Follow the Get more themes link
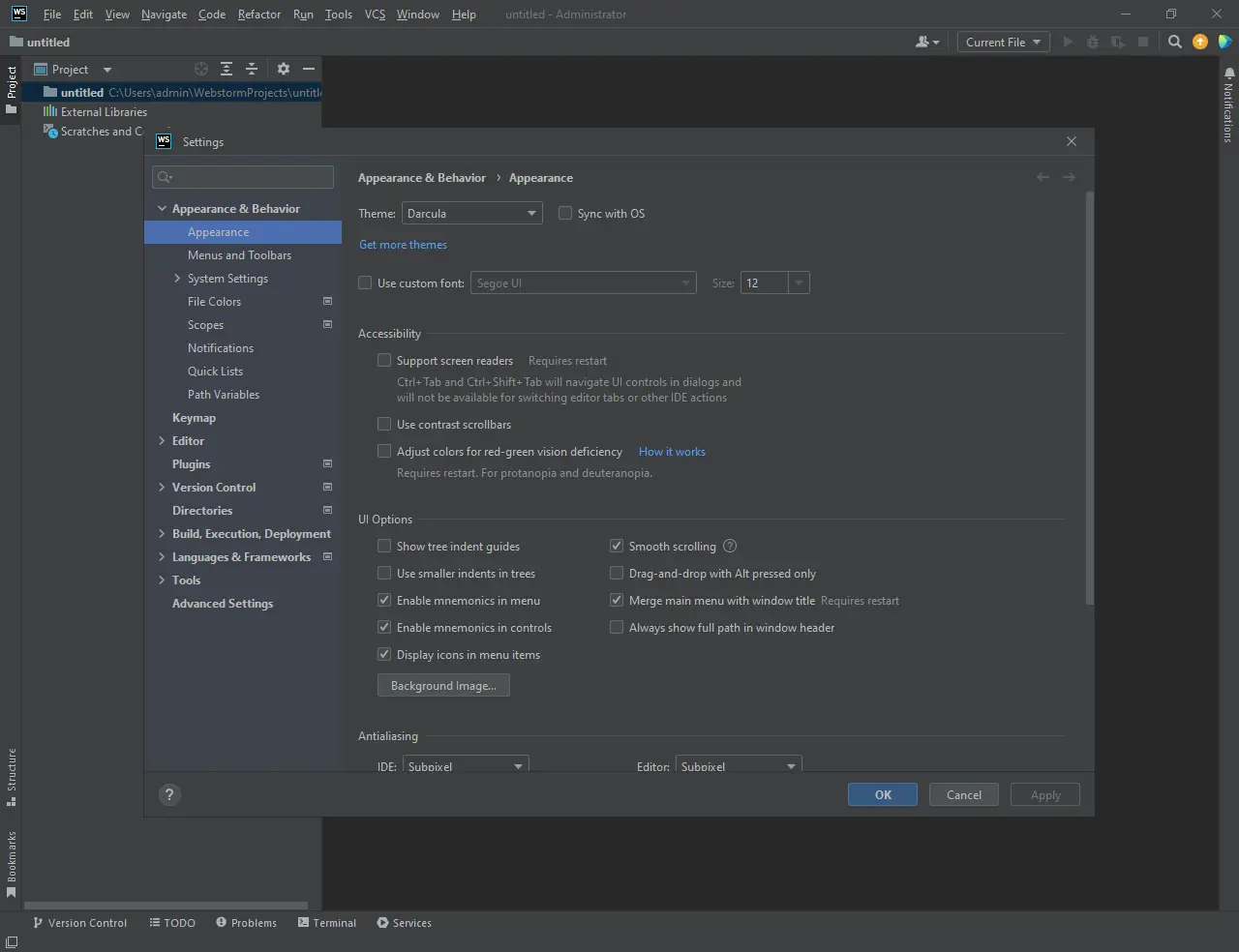The width and height of the screenshot is (1239, 952). click(x=403, y=245)
